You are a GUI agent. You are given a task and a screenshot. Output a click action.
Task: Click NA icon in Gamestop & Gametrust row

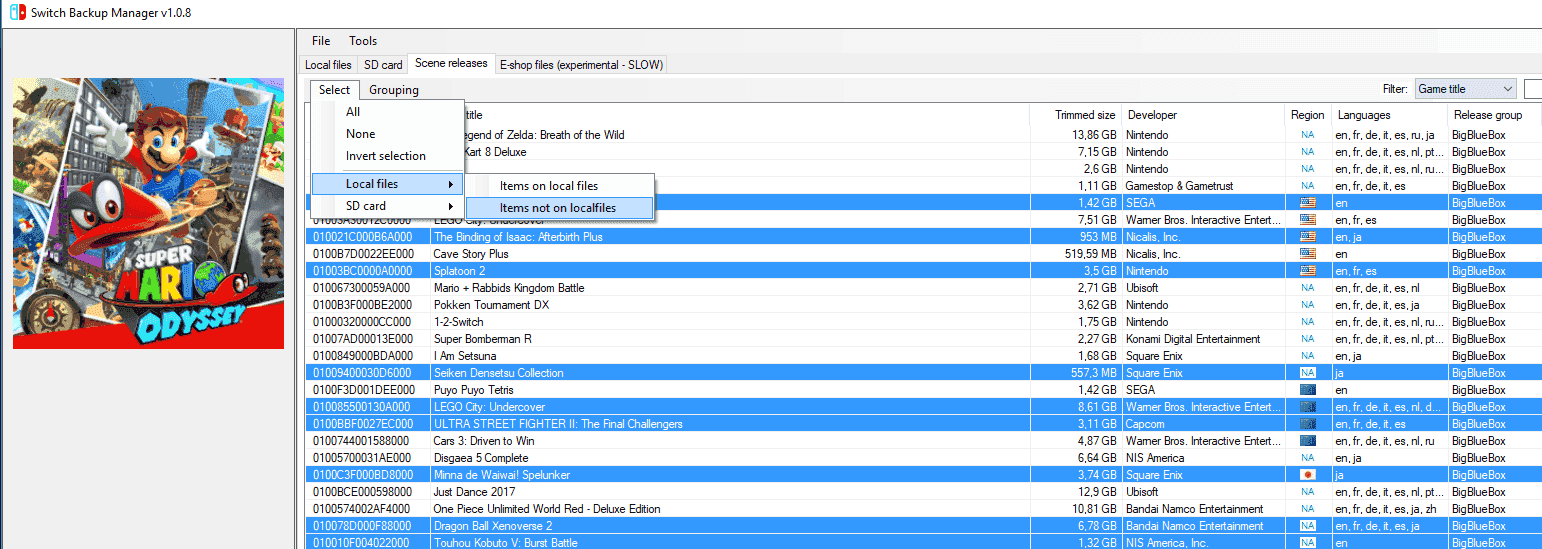(1307, 186)
